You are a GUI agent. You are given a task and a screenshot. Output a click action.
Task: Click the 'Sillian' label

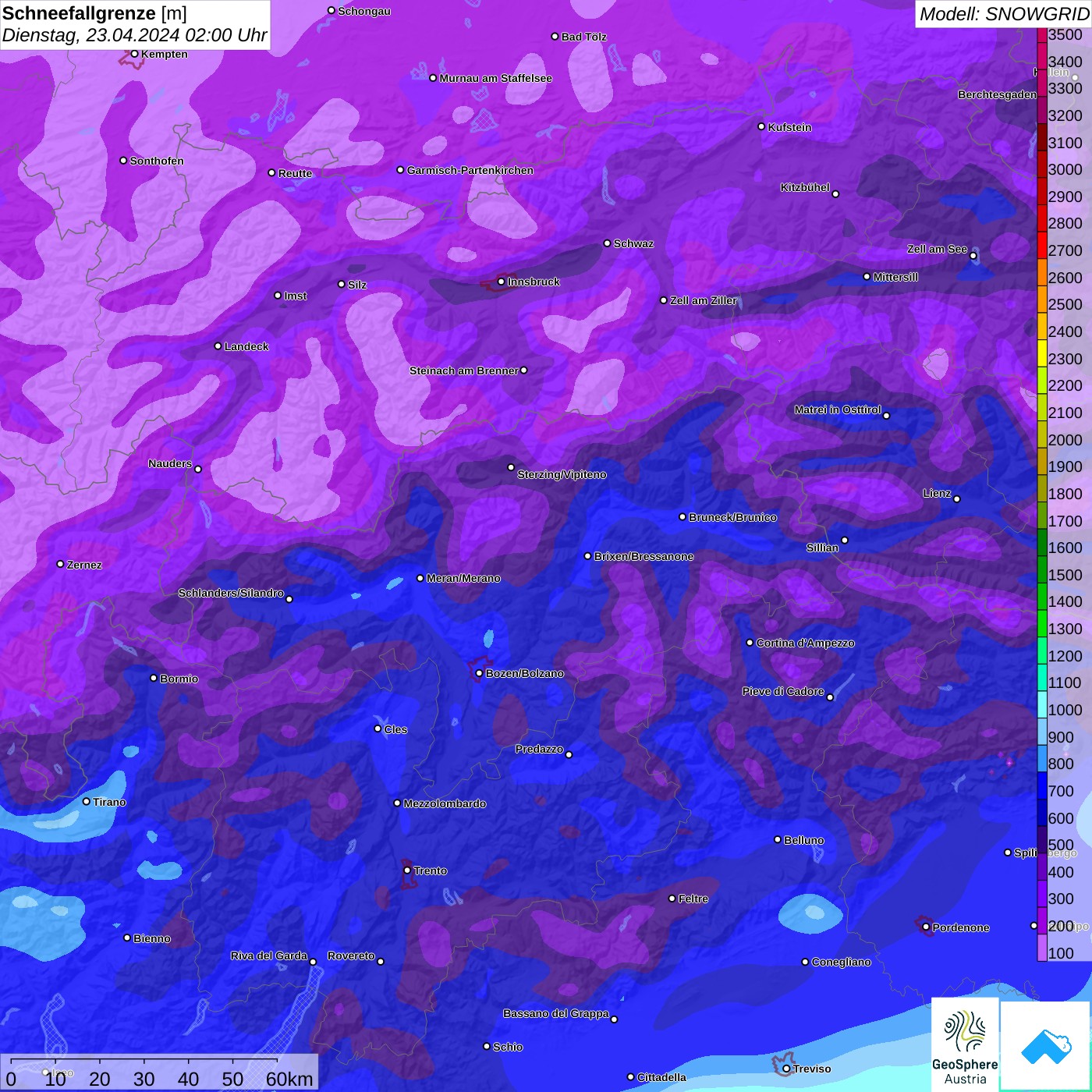[822, 548]
